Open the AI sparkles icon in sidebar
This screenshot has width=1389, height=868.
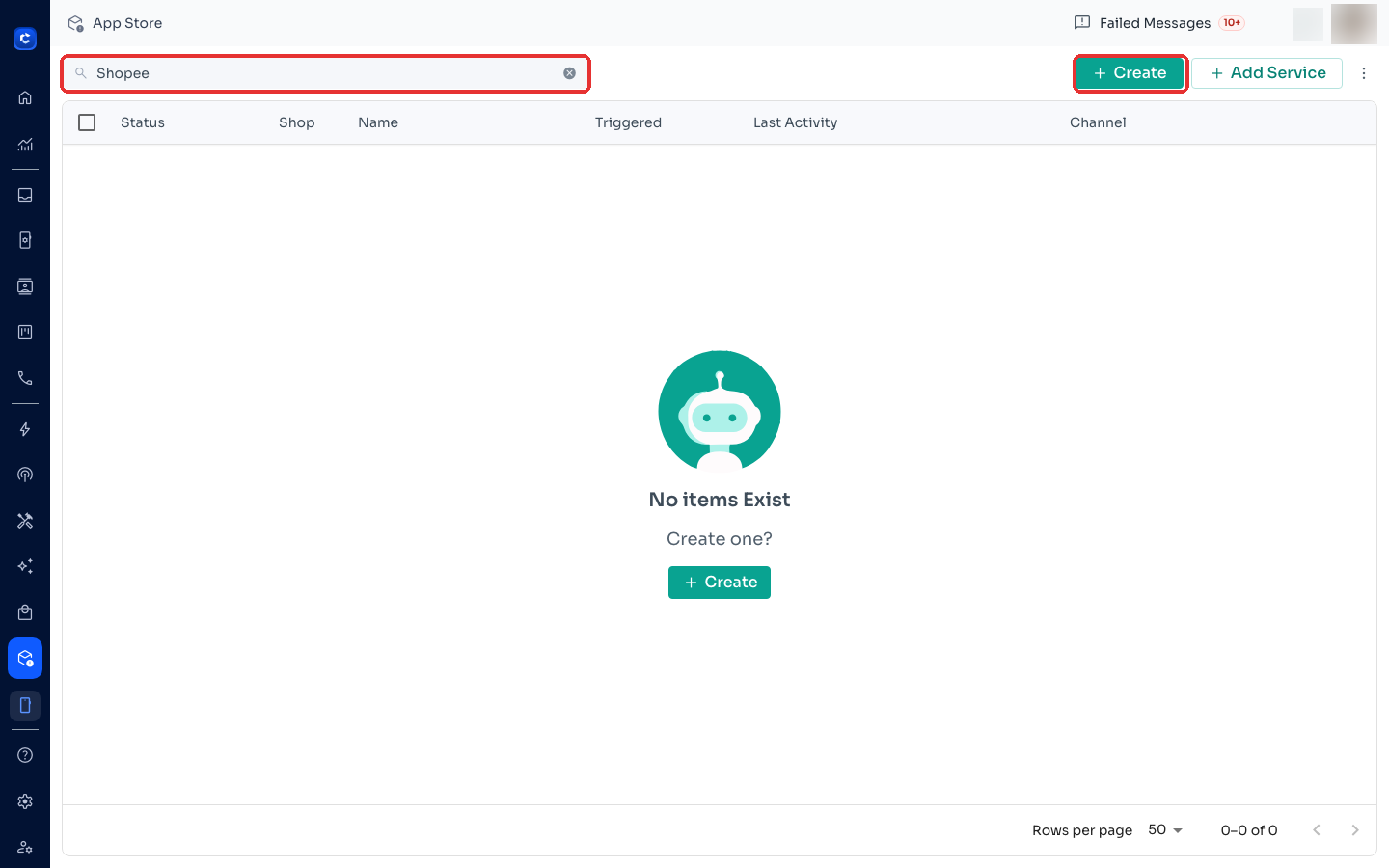[25, 566]
